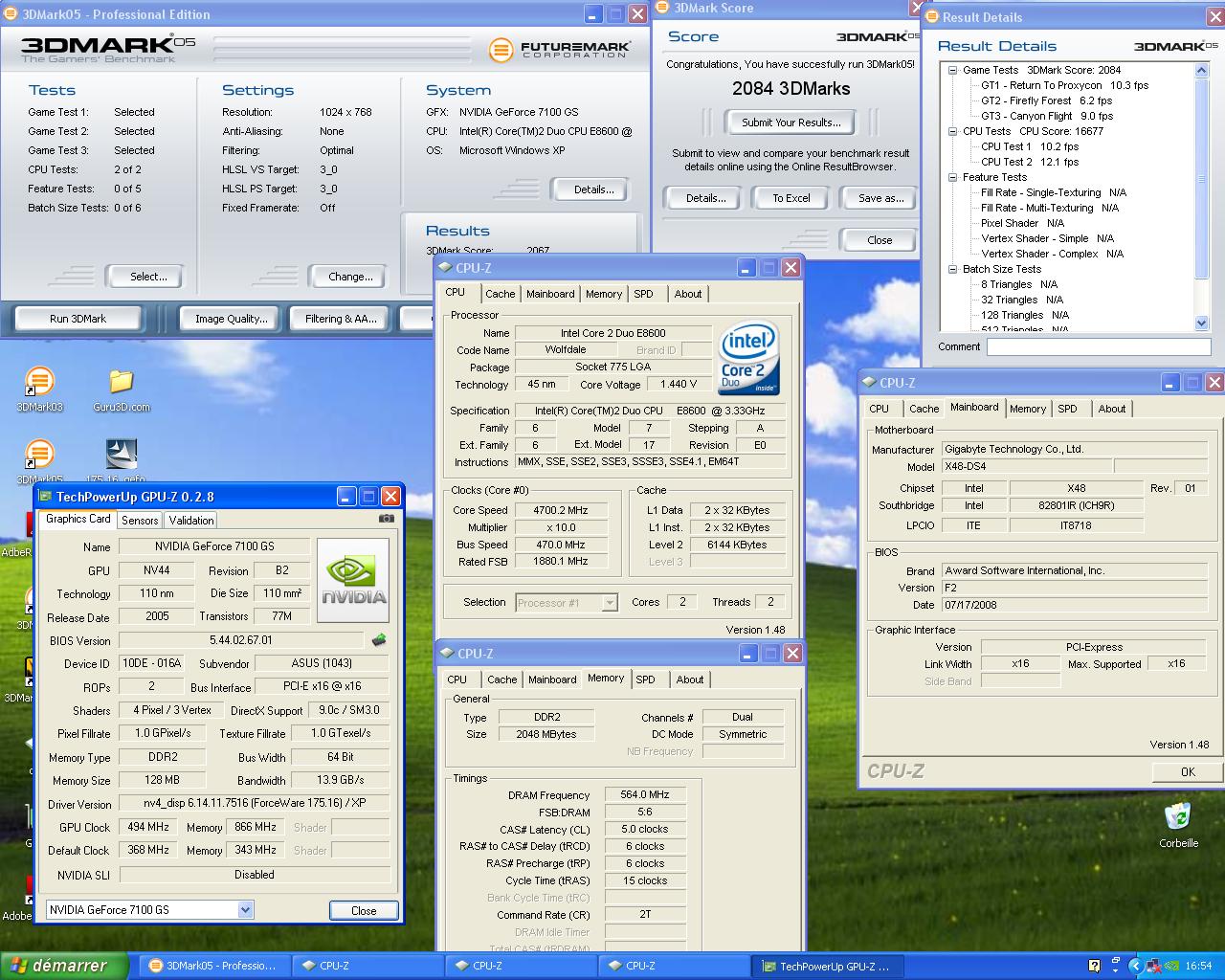Collapse the CPU Tests tree node
This screenshot has height=980, width=1225.
click(x=952, y=131)
